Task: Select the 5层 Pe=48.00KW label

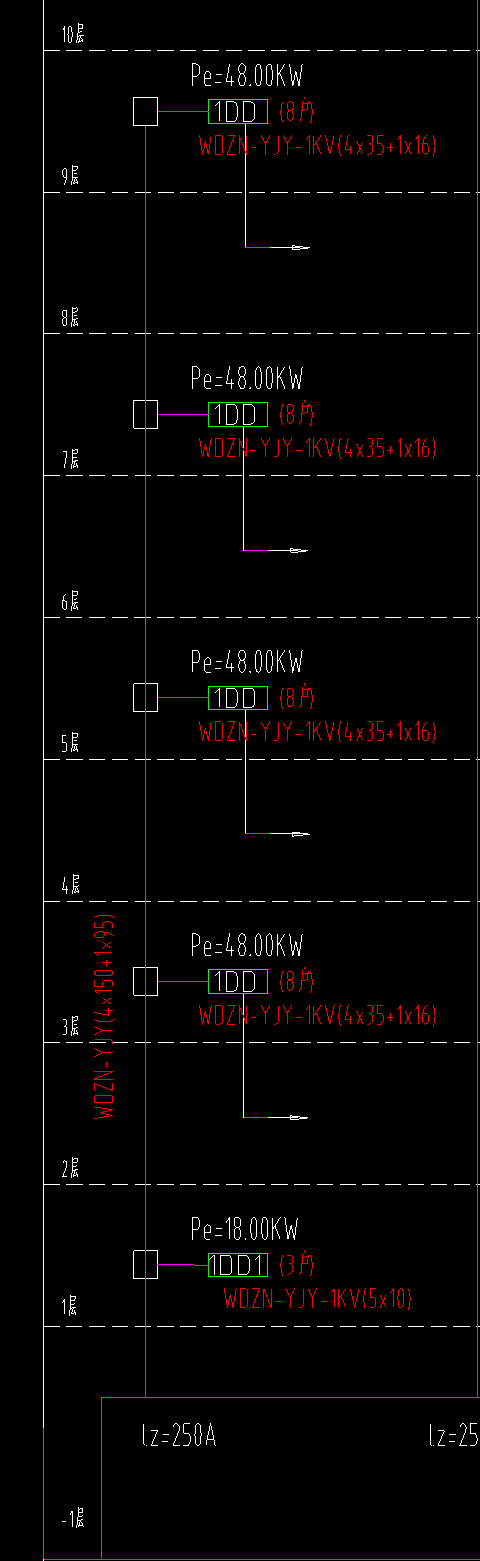Action: tap(247, 662)
